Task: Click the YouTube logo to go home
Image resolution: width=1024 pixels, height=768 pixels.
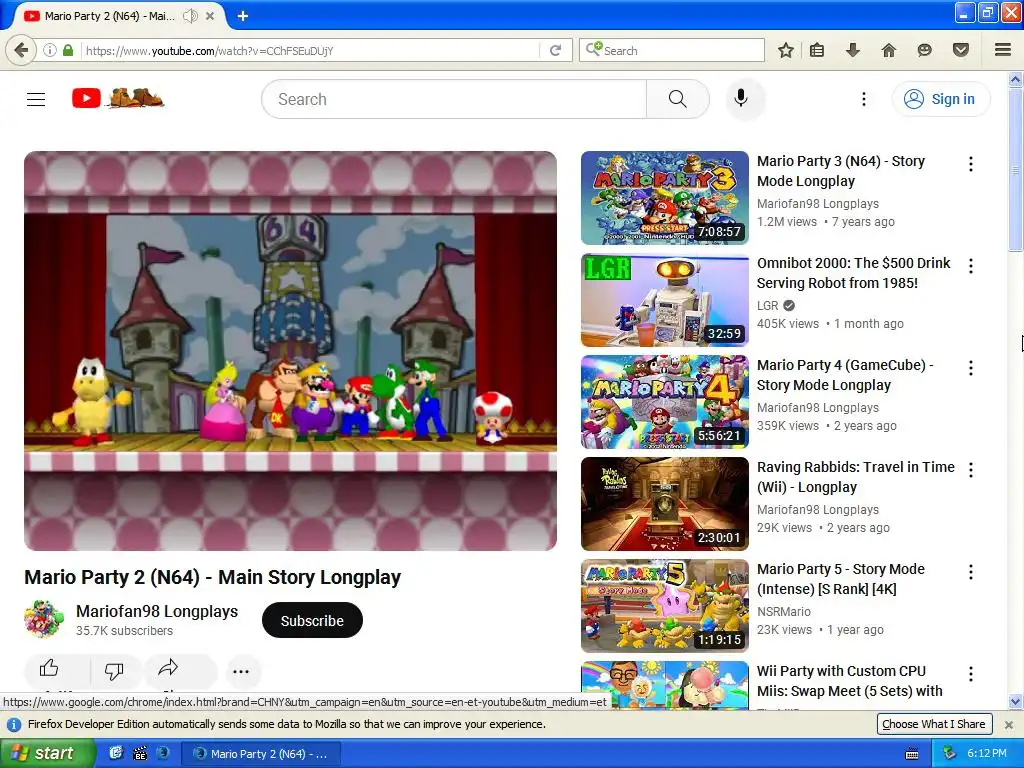Action: point(118,99)
